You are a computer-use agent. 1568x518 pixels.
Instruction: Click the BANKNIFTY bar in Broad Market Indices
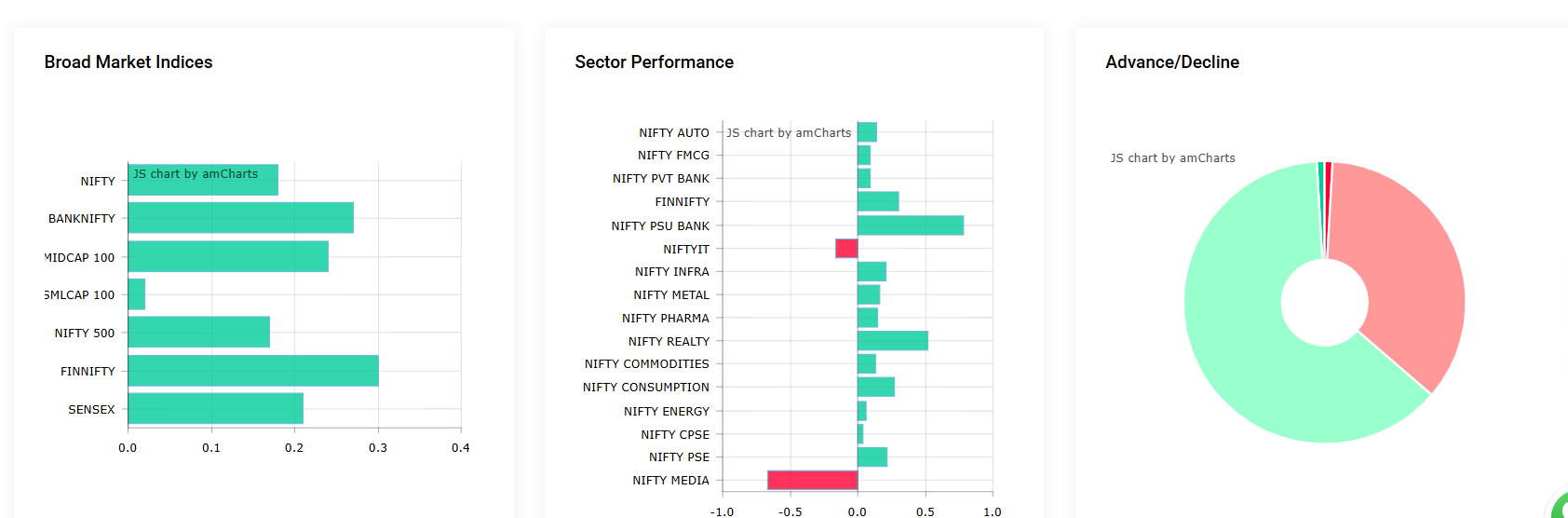[x=240, y=218]
